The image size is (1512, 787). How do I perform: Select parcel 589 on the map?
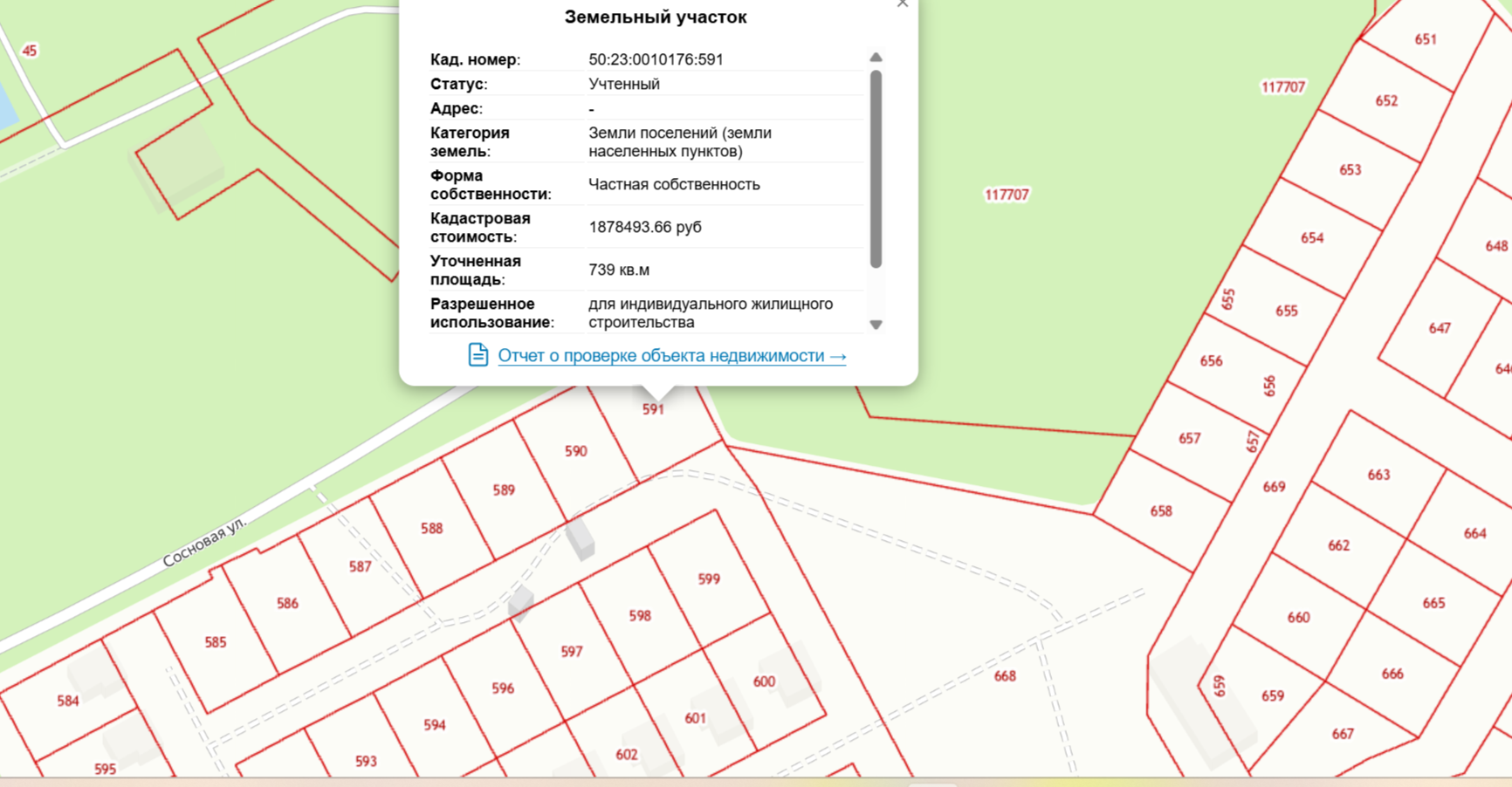[x=504, y=490]
